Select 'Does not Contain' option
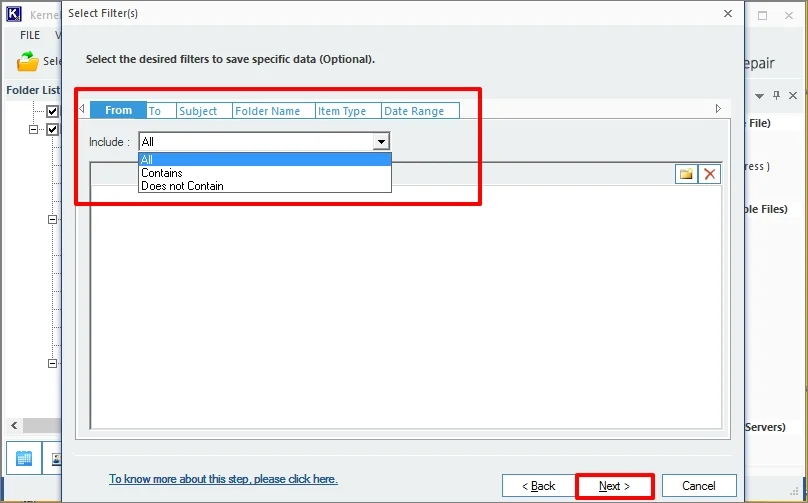Viewport: 808px width, 503px height. (265, 186)
